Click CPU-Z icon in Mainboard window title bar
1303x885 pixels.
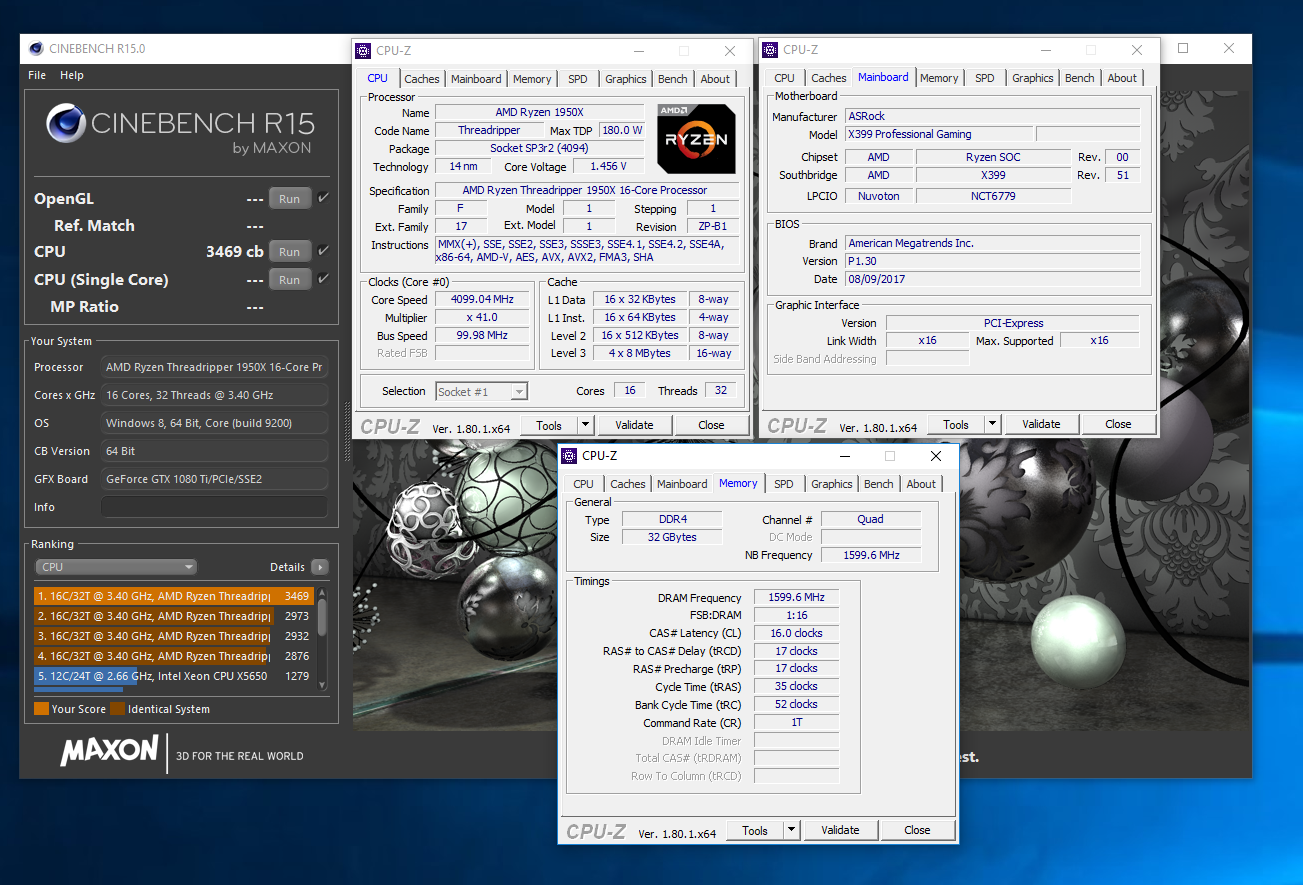(771, 49)
